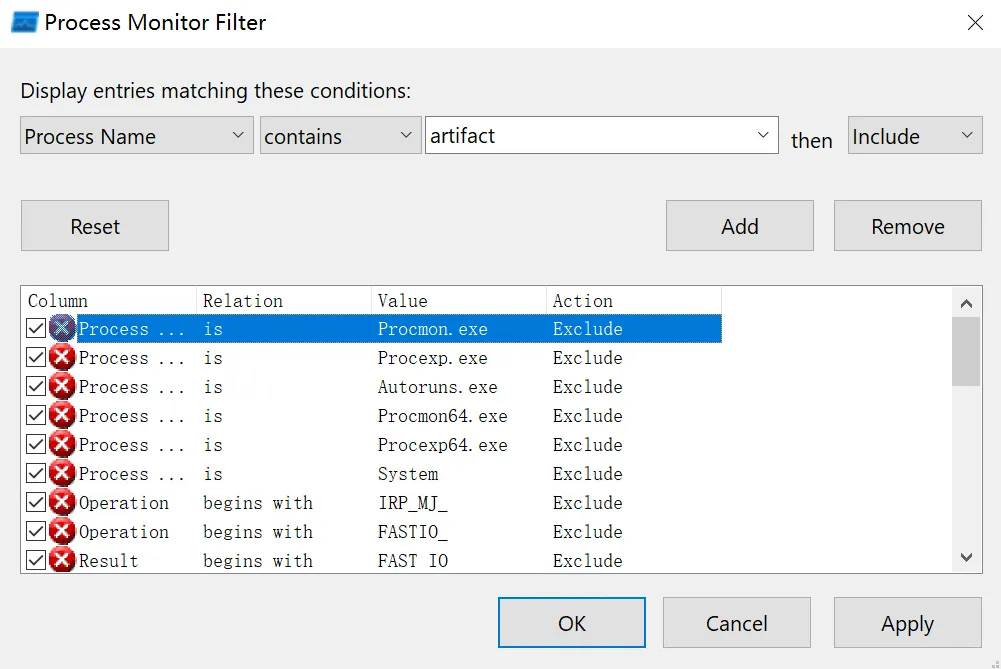1001x669 pixels.
Task: Select the IRP_MJ_ value cell
Action: (412, 502)
